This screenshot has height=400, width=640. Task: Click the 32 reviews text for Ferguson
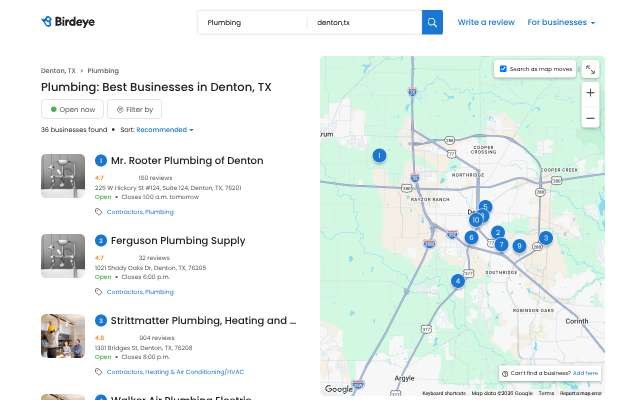pos(154,258)
